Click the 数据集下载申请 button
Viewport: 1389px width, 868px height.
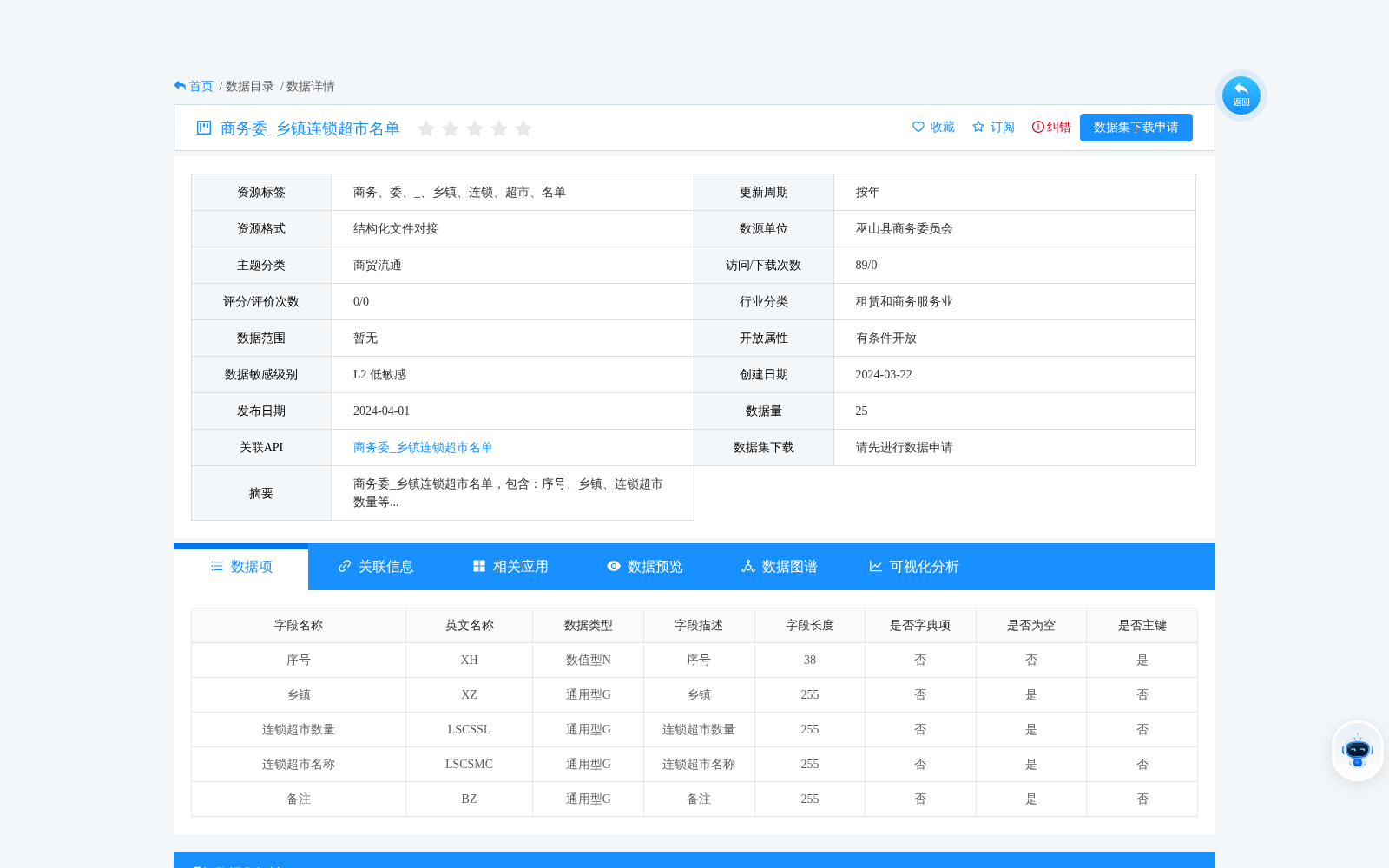[x=1136, y=128]
